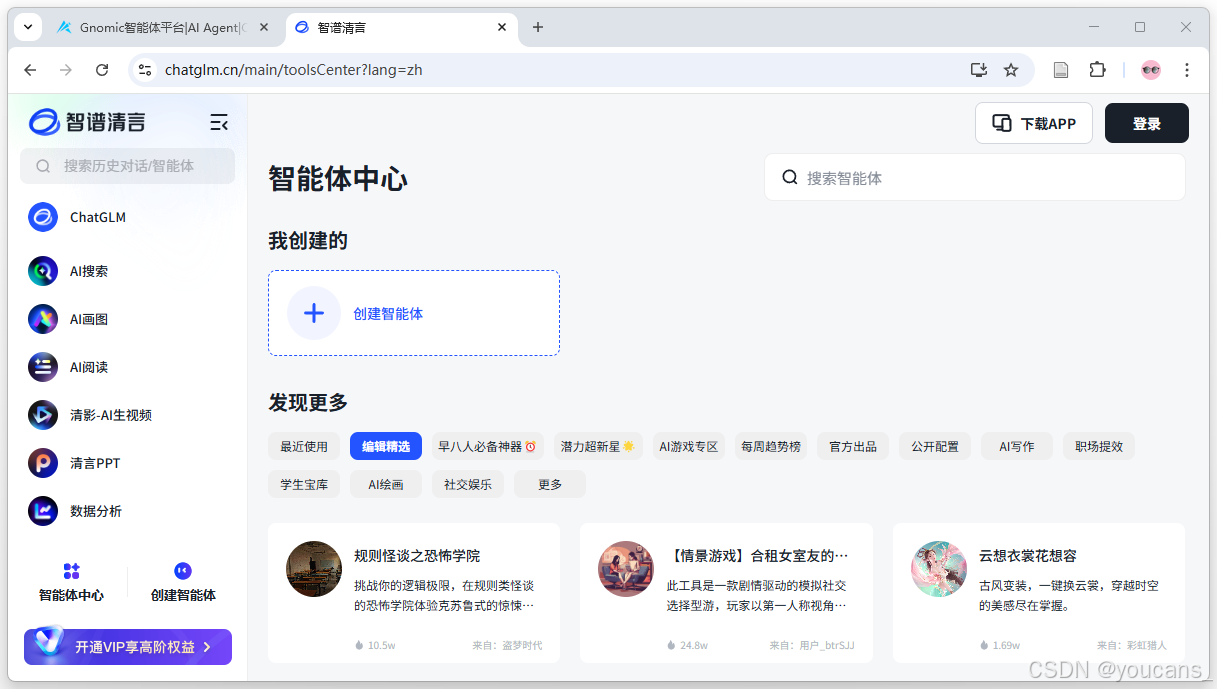1217x689 pixels.
Task: View site information icon in the address bar
Action: pyautogui.click(x=145, y=70)
